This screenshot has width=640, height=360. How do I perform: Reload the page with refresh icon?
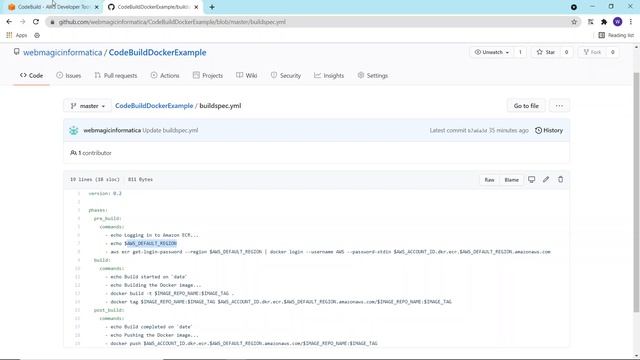click(x=36, y=22)
